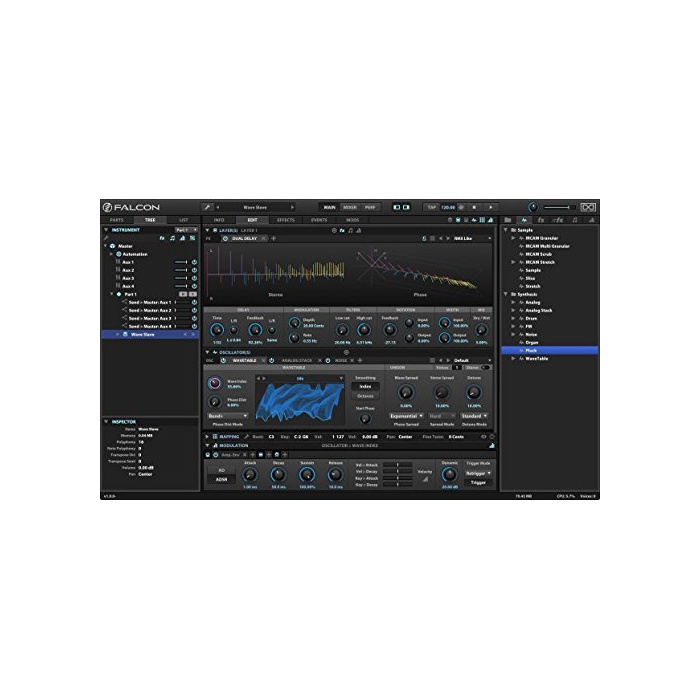
Task: Toggle power for Aux 1
Action: [x=194, y=262]
